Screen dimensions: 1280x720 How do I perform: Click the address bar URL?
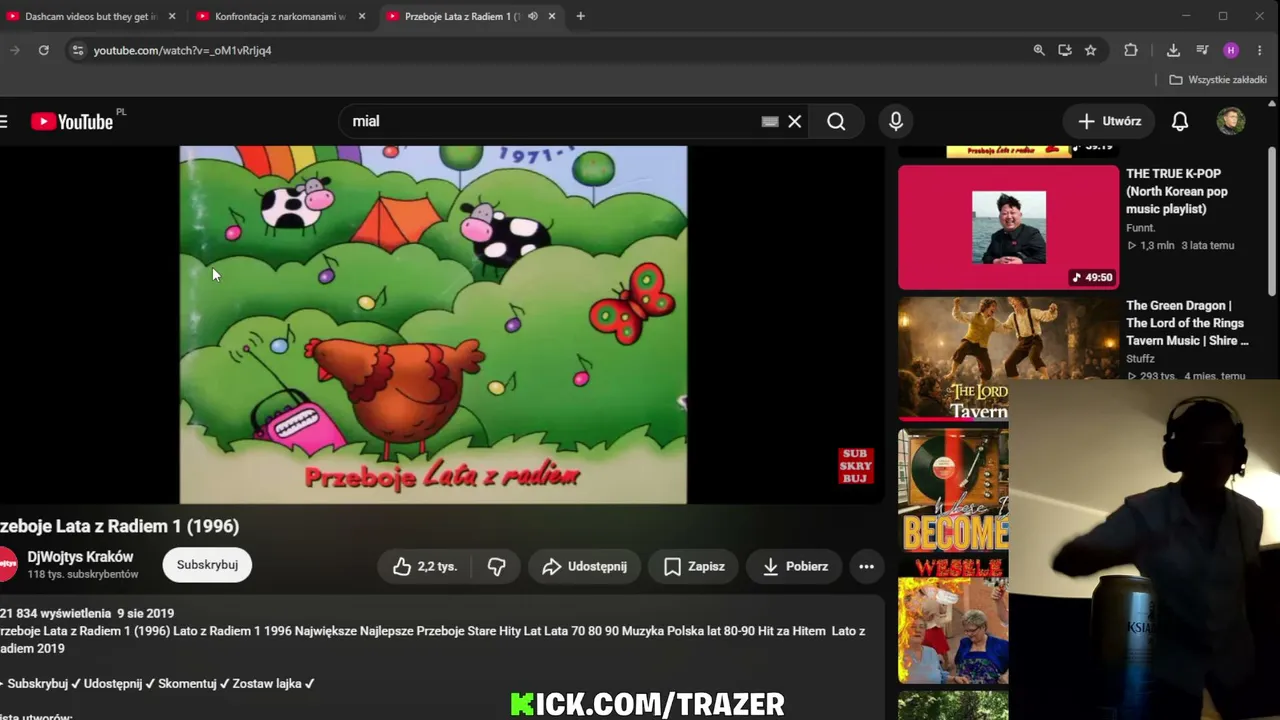pyautogui.click(x=183, y=50)
